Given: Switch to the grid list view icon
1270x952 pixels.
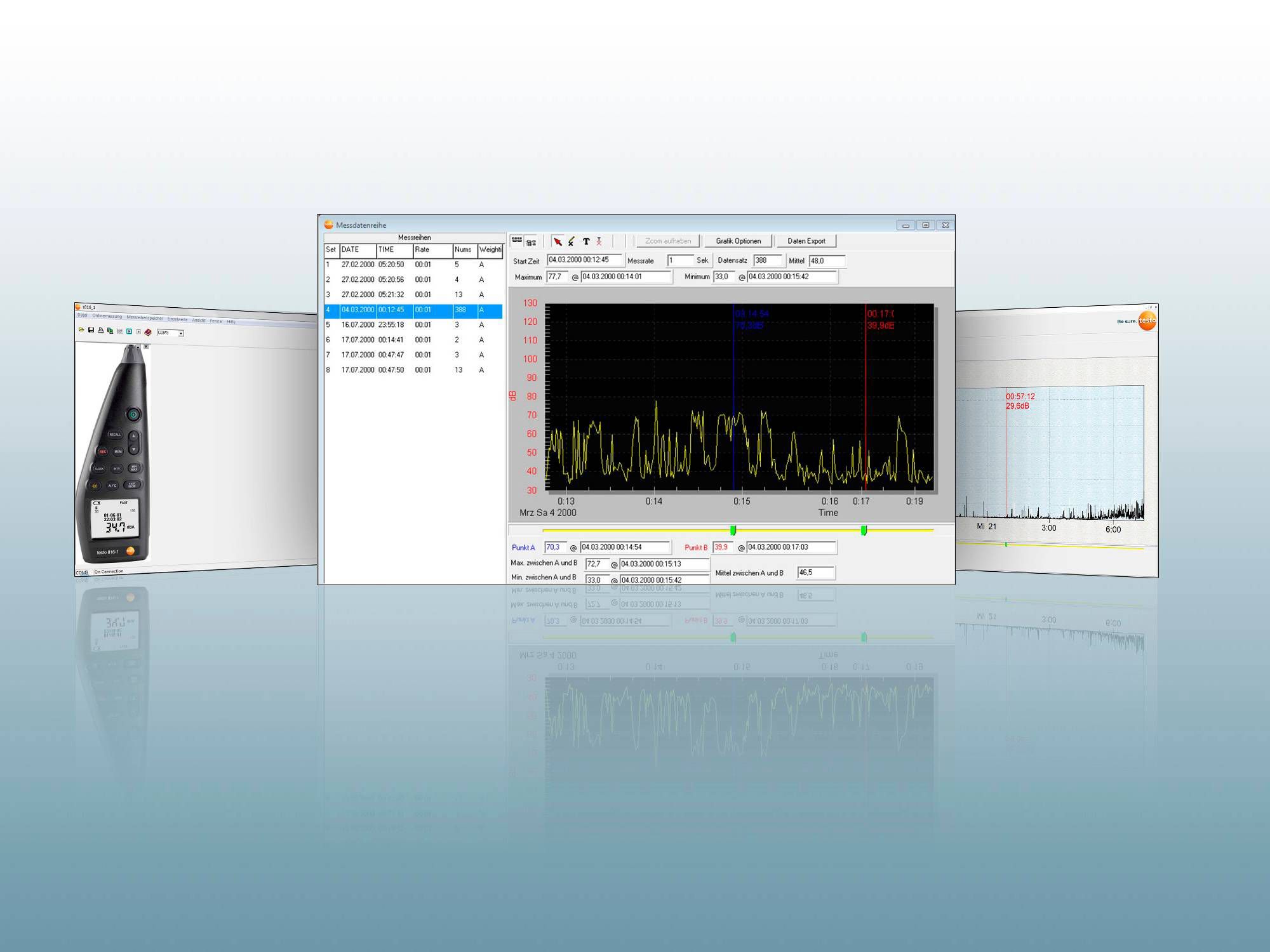Looking at the screenshot, I should pyautogui.click(x=517, y=241).
